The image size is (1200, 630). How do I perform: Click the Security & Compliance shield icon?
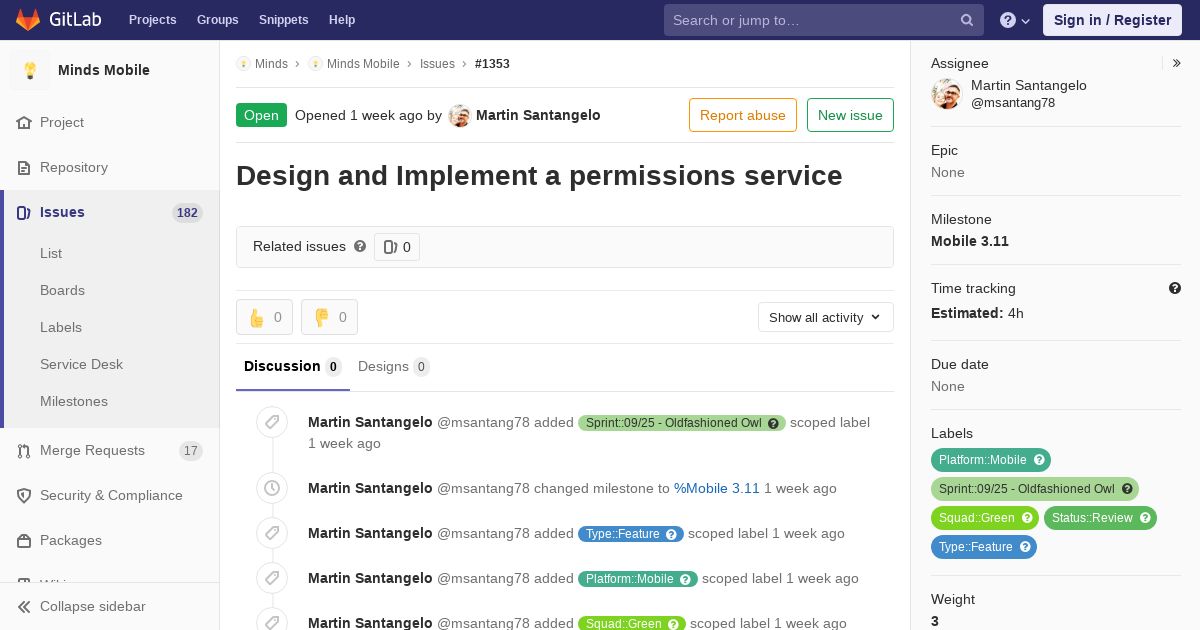pos(24,496)
